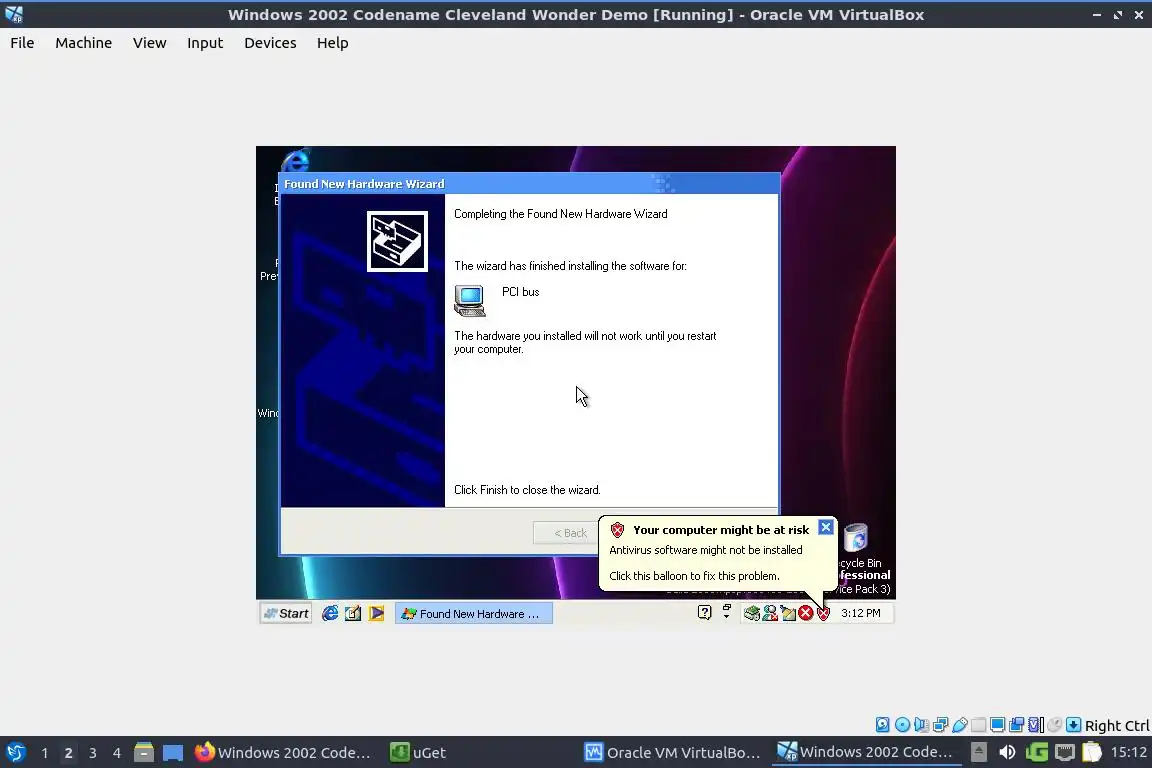1152x768 pixels.
Task: Click the 'Your computer might be at risk' balloon
Action: (717, 553)
